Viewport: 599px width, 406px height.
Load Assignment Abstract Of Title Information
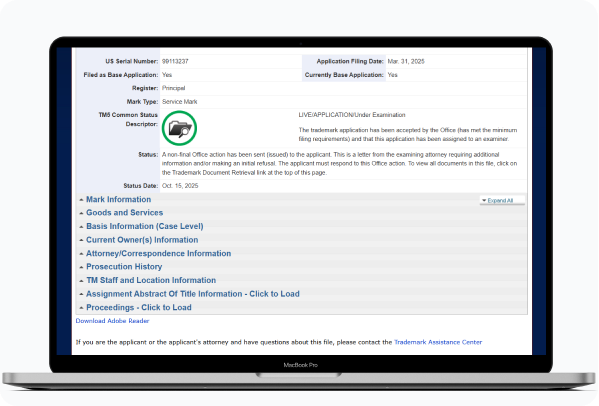click(x=193, y=294)
